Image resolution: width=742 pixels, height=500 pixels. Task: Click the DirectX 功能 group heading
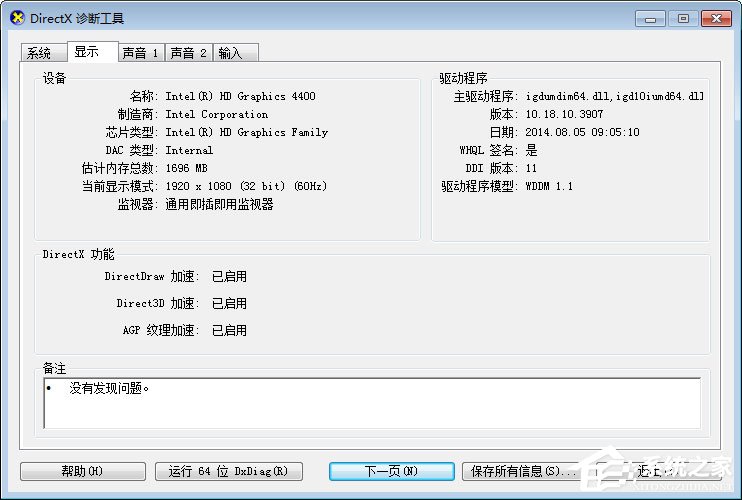click(79, 254)
